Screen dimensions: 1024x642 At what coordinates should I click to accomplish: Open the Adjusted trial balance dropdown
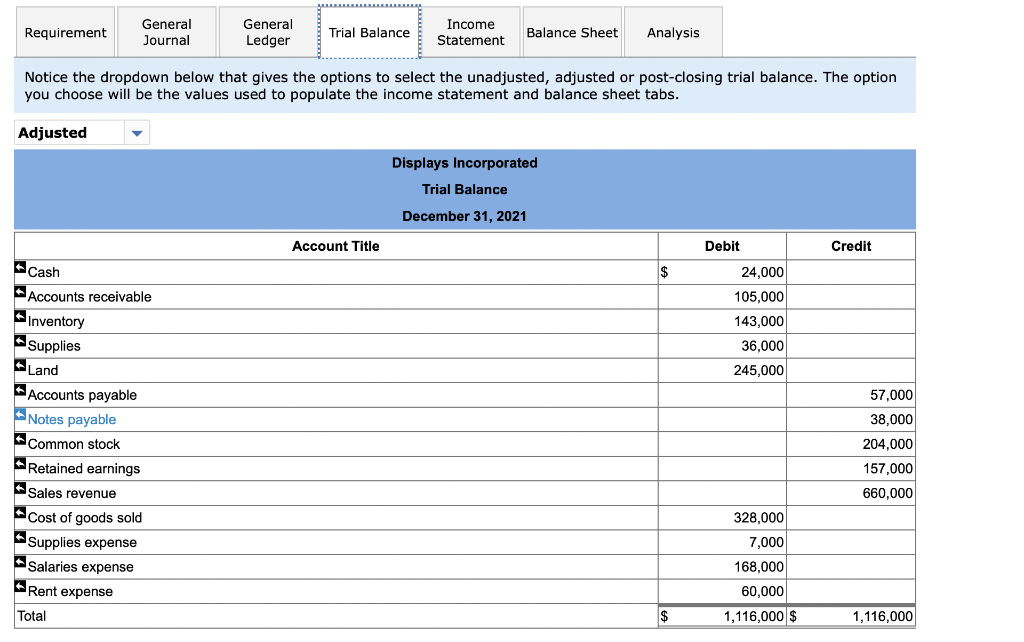click(x=70, y=132)
